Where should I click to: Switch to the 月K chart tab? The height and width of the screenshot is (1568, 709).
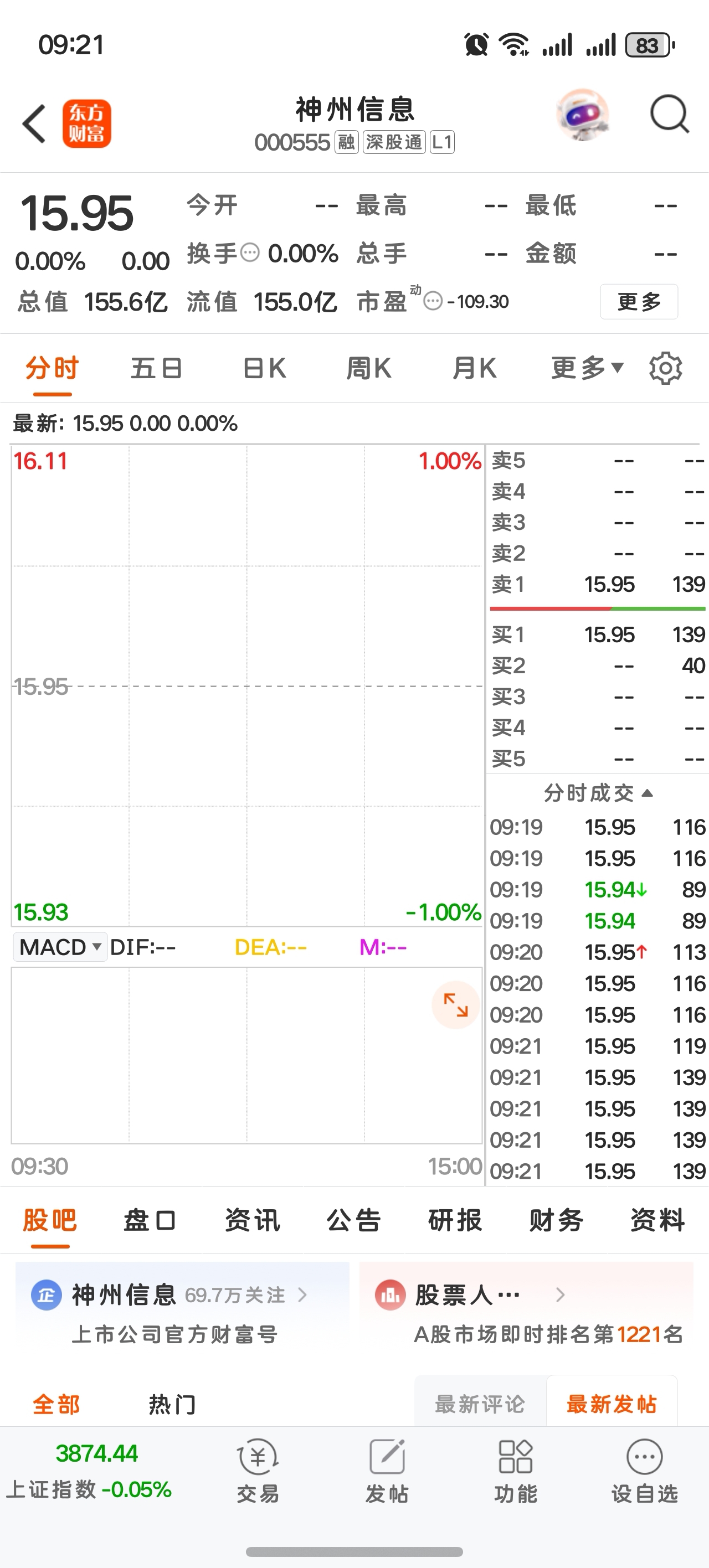pyautogui.click(x=475, y=368)
